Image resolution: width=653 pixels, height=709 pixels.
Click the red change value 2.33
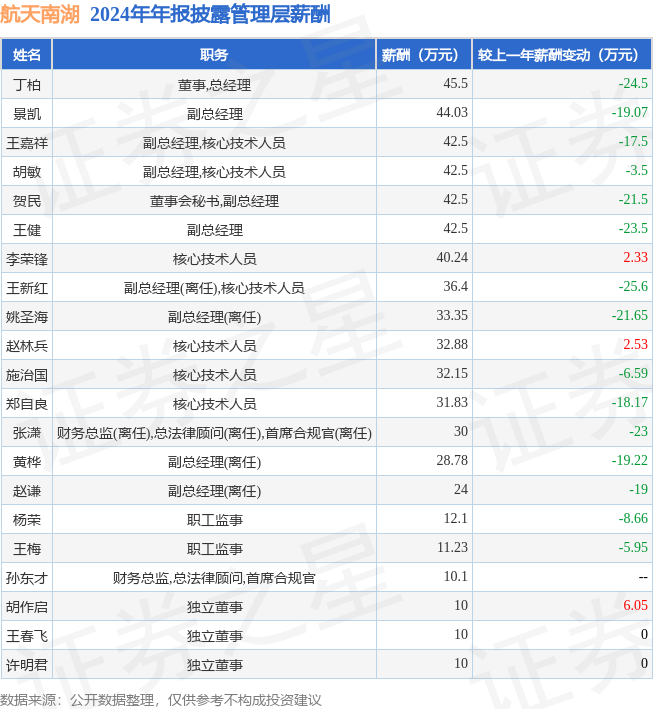pyautogui.click(x=635, y=257)
